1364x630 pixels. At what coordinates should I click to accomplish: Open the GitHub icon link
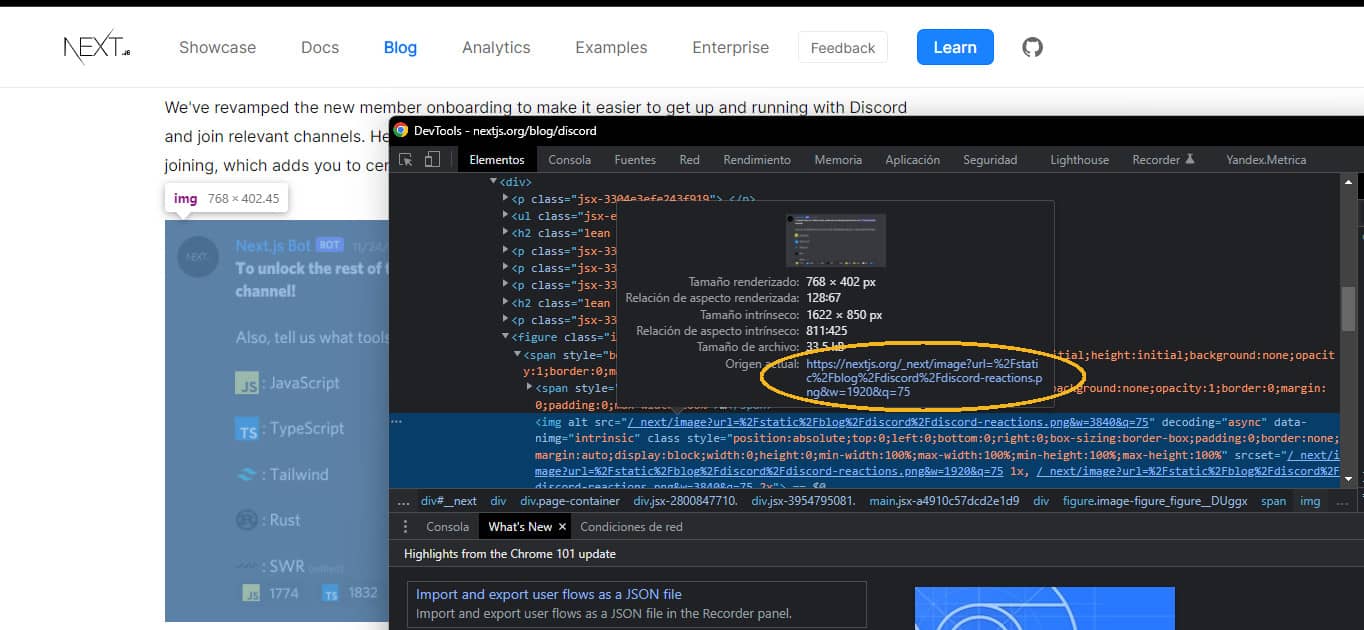coord(1033,47)
